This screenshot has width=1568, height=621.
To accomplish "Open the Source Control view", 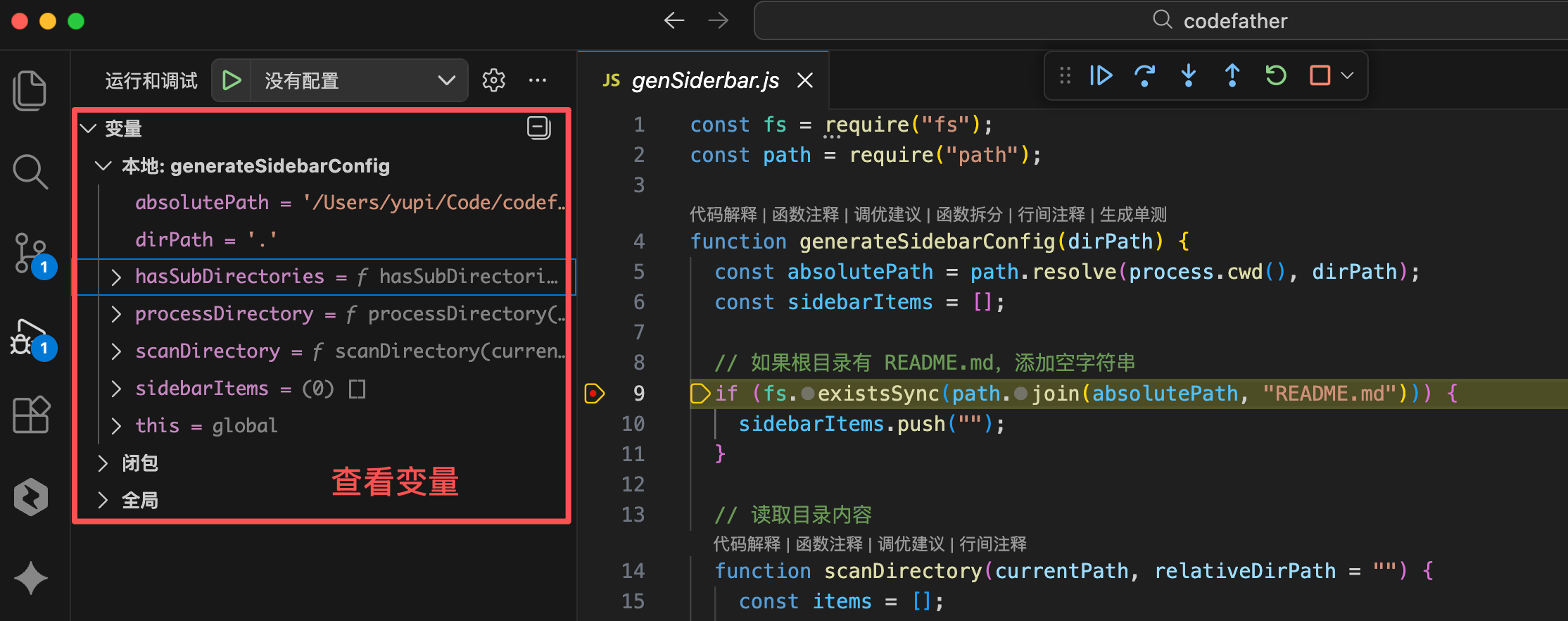I will coord(31,253).
